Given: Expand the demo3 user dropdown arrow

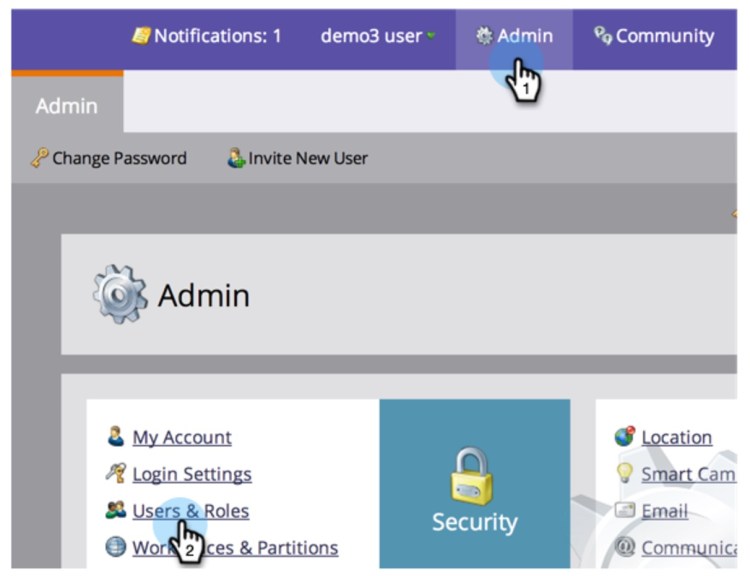Looking at the screenshot, I should point(431,37).
